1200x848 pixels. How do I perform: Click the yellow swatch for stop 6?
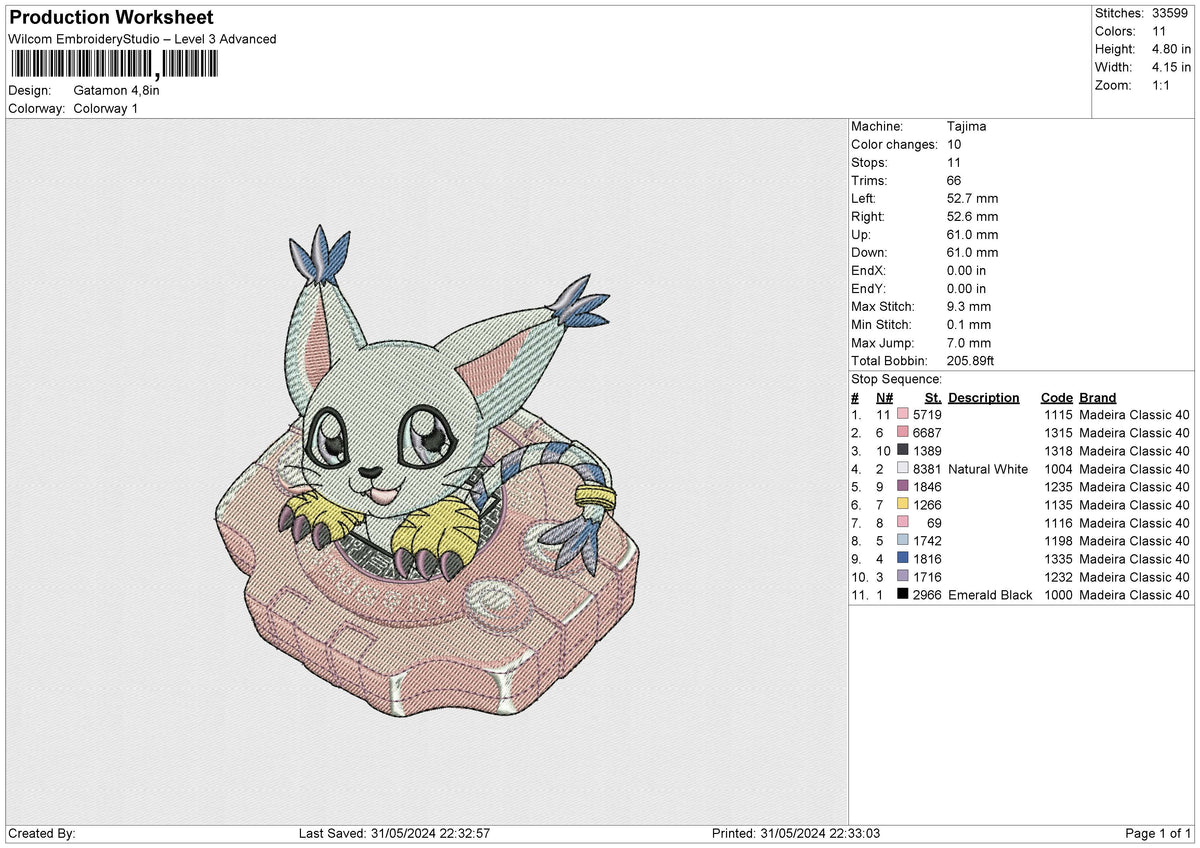click(x=903, y=505)
